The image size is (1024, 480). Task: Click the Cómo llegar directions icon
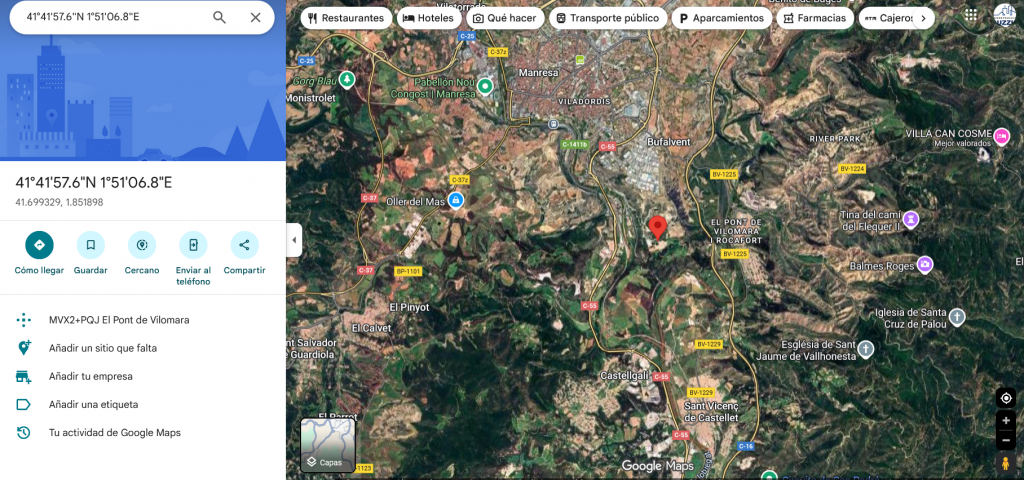point(39,245)
